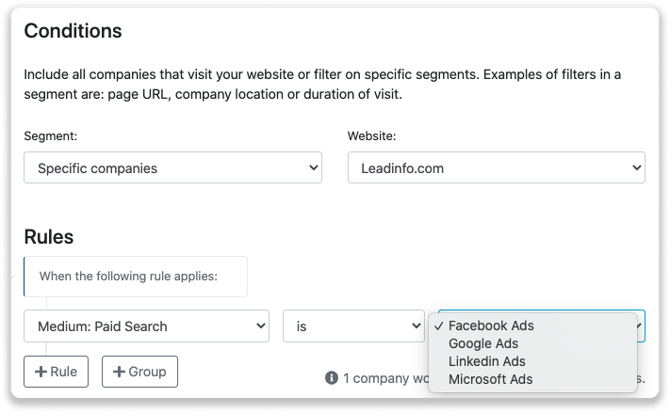Image resolution: width=670 pixels, height=413 pixels.
Task: Add a new Rule
Action: pos(56,371)
